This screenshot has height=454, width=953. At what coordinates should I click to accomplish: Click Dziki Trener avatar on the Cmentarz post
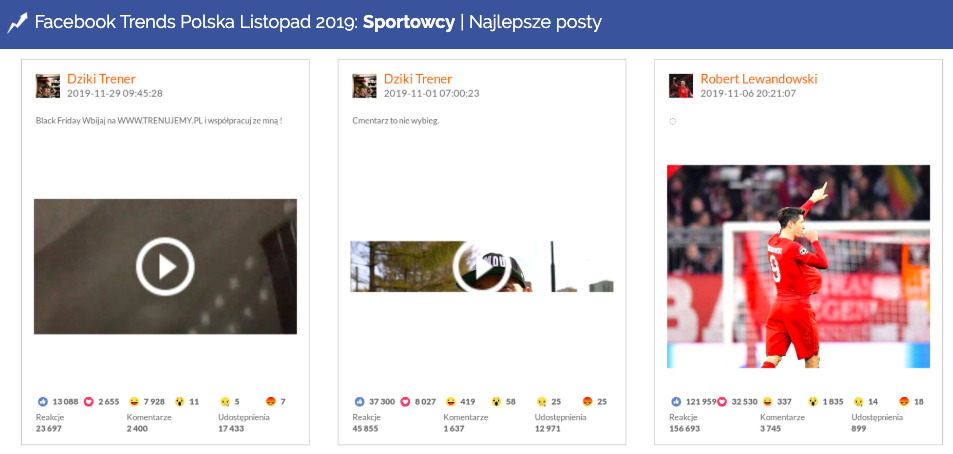364,86
